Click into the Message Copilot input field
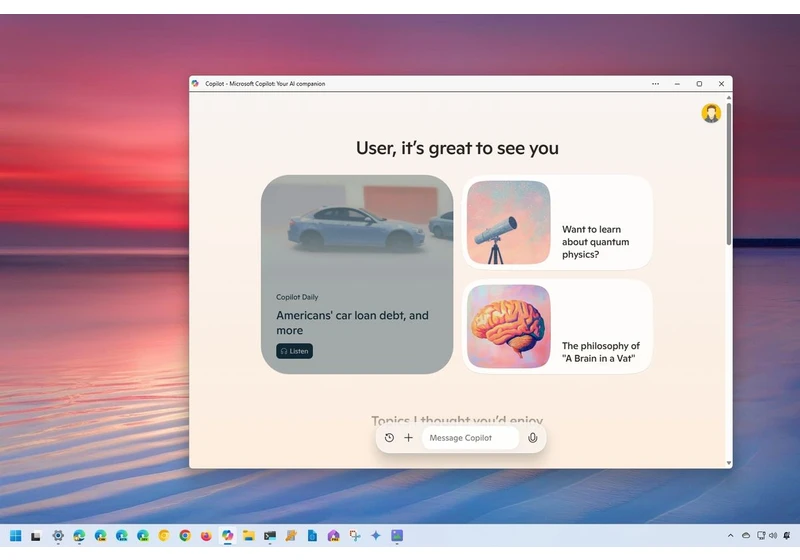The width and height of the screenshot is (800, 560). 470,438
